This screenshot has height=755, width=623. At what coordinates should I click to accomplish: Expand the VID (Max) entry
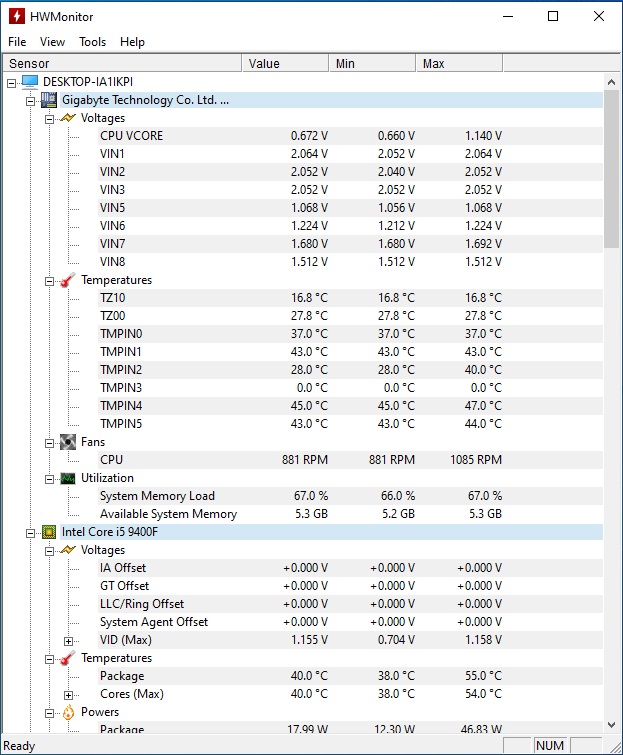click(68, 641)
